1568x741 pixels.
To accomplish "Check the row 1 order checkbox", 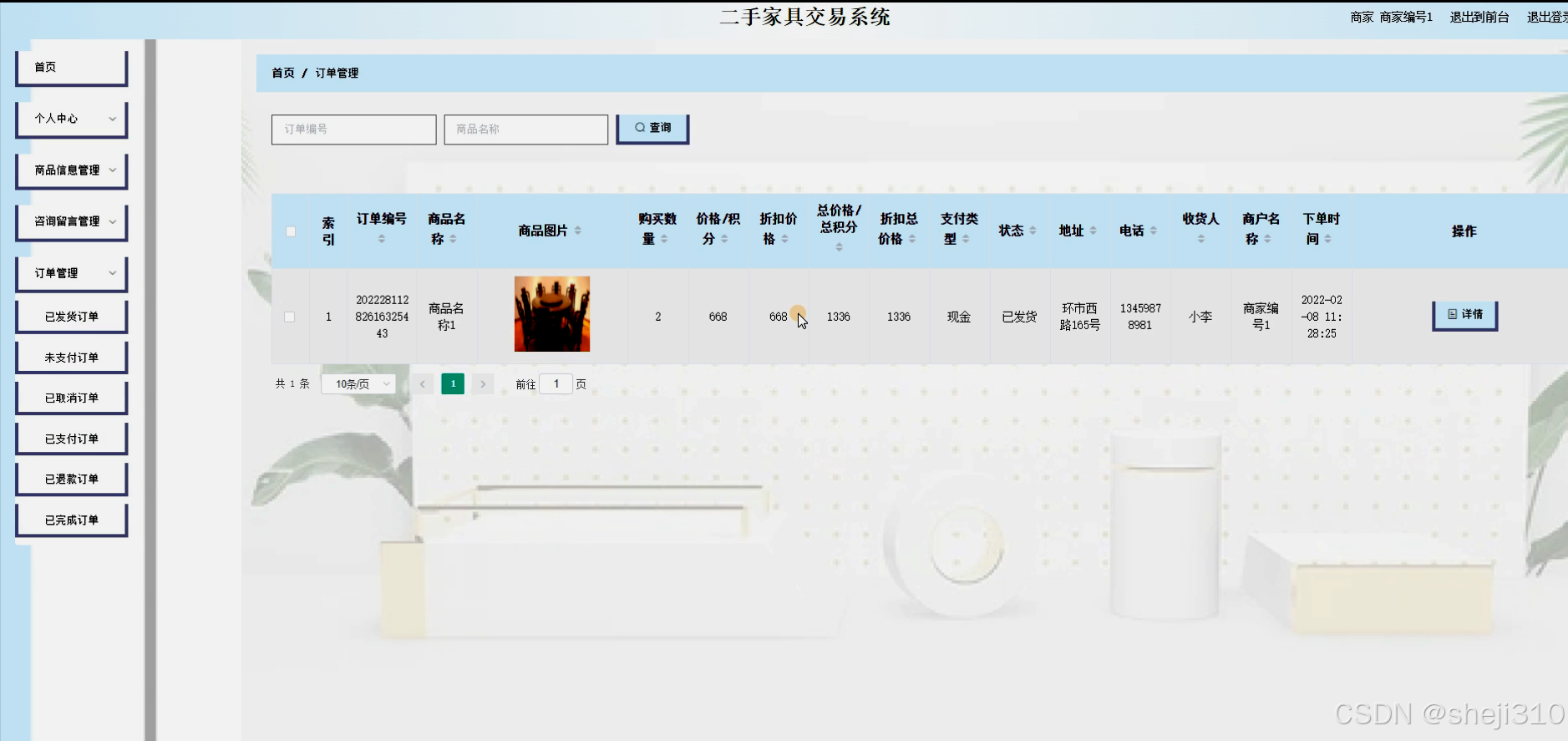I will 290,317.
